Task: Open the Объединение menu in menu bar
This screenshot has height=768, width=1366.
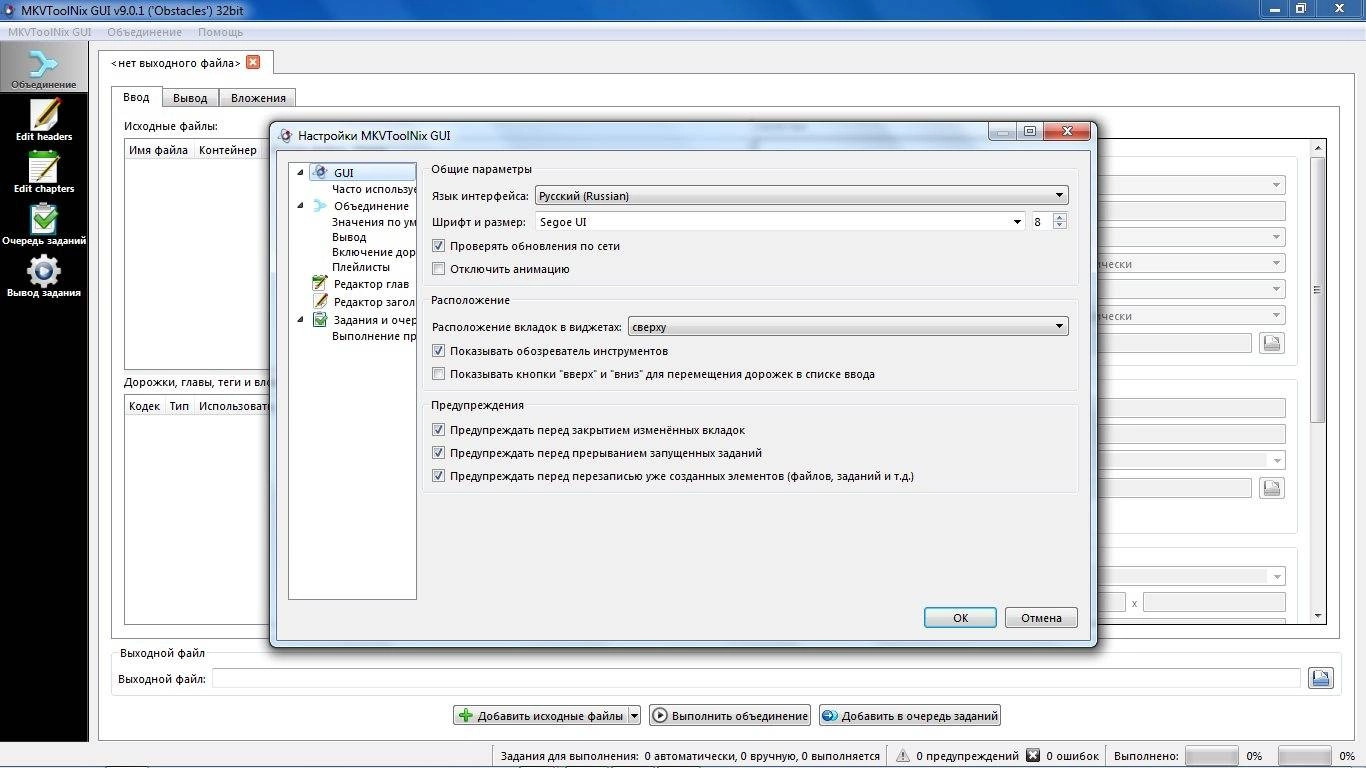Action: pos(144,32)
